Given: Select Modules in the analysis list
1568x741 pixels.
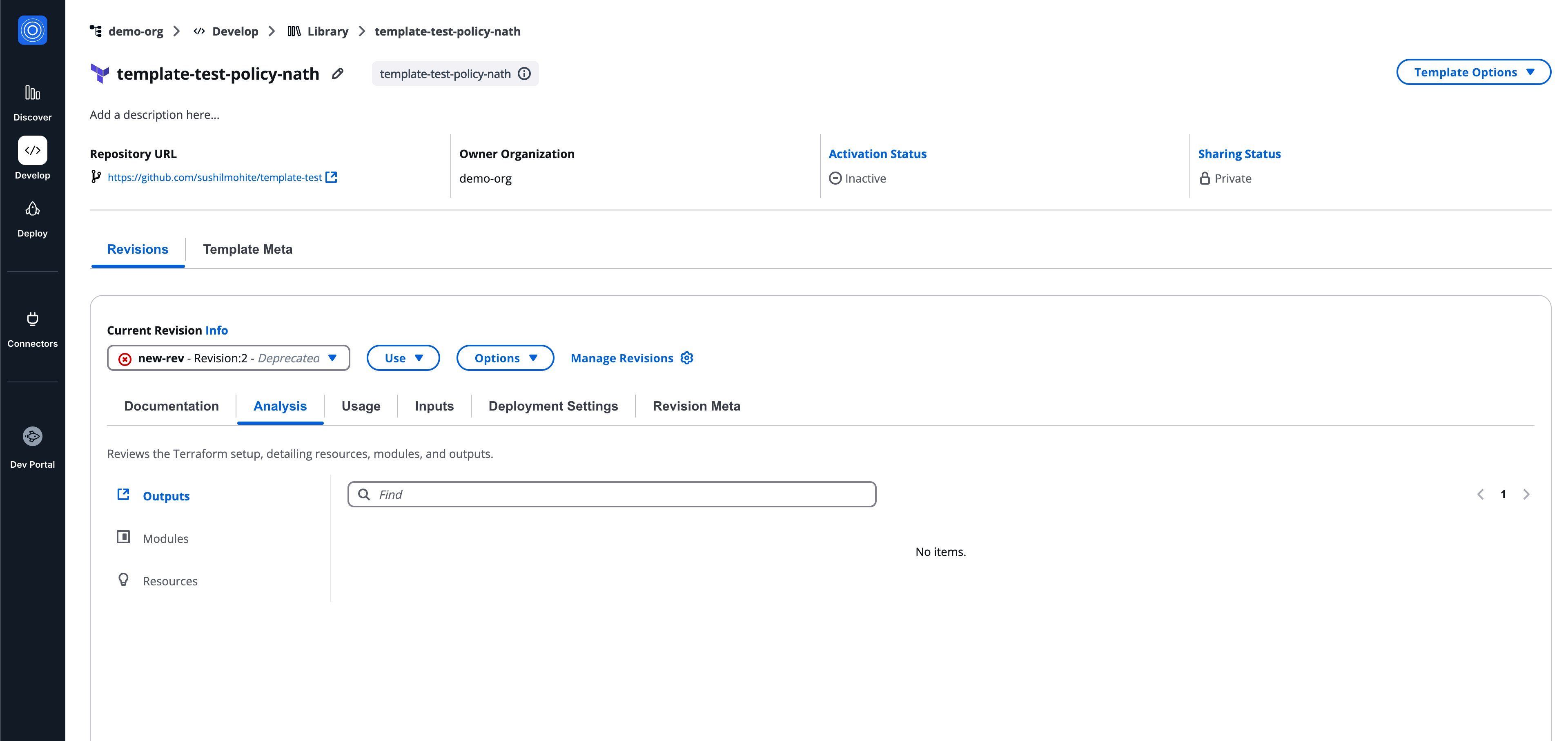Looking at the screenshot, I should pos(165,539).
